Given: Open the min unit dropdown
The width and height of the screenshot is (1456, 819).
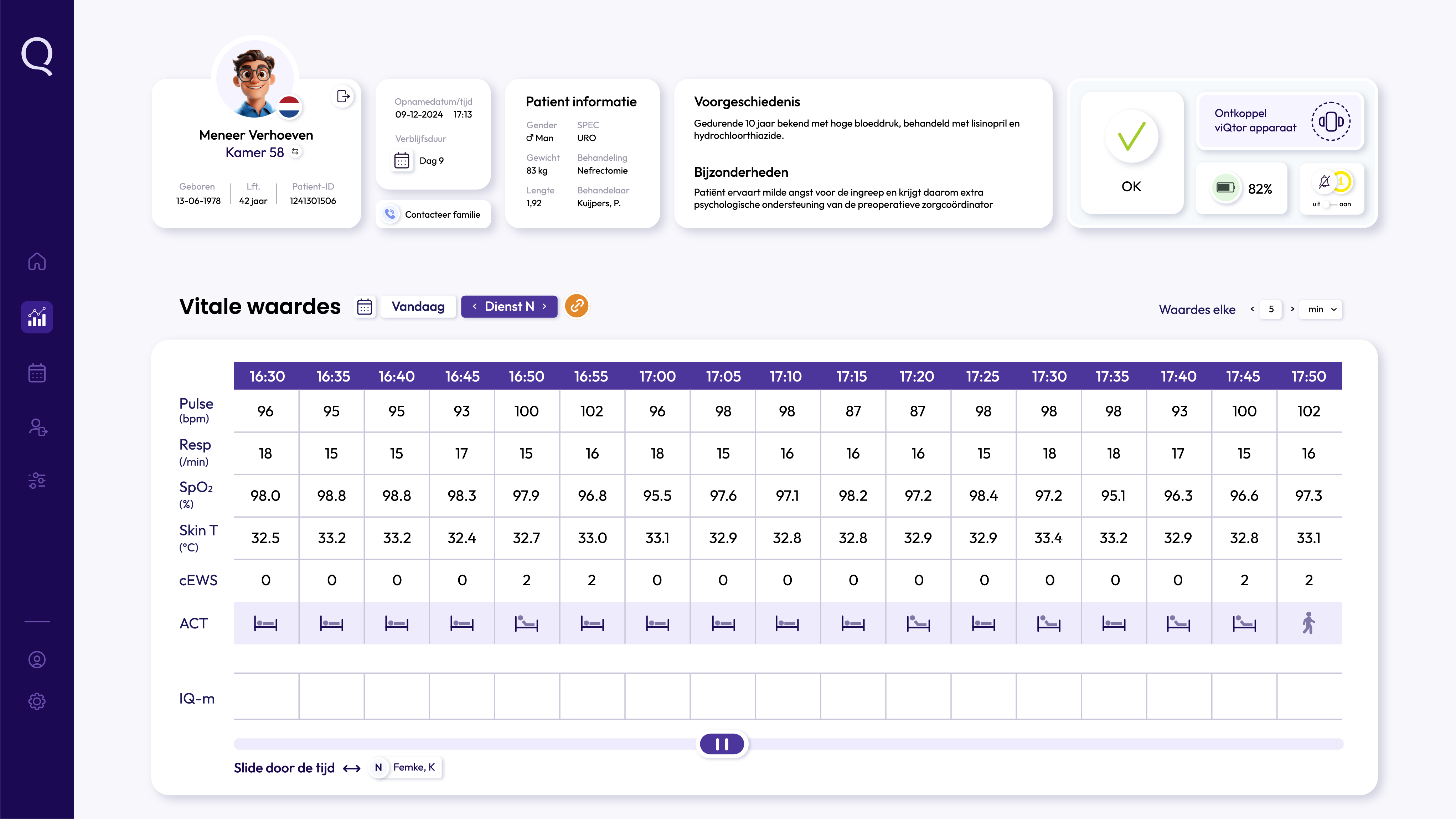Looking at the screenshot, I should coord(1320,309).
